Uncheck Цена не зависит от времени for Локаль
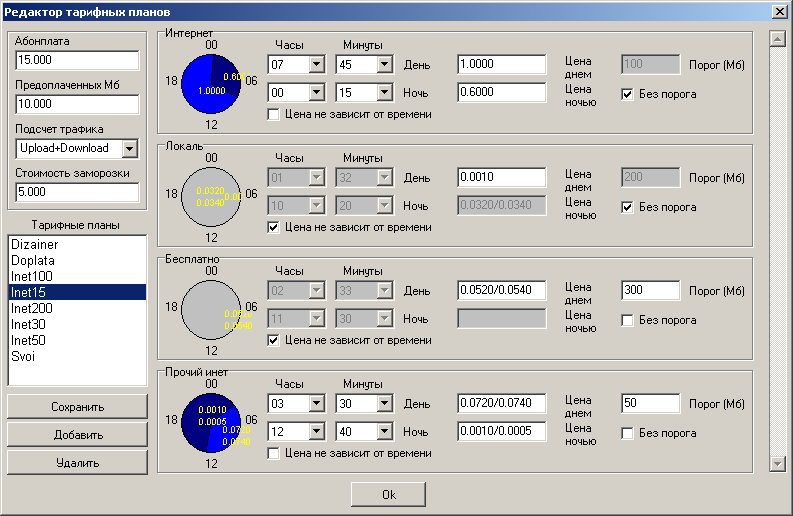The image size is (793, 516). [274, 227]
